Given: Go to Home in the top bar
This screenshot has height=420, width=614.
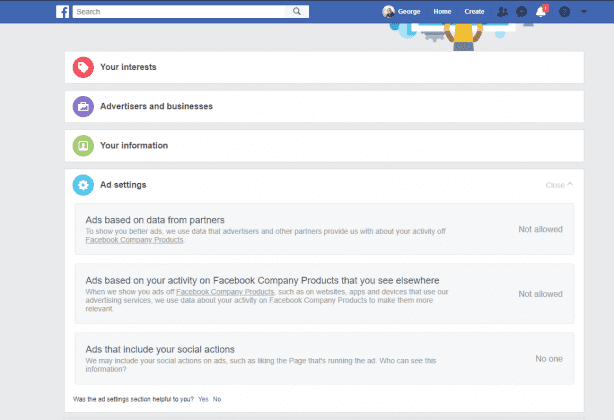Looking at the screenshot, I should 442,11.
